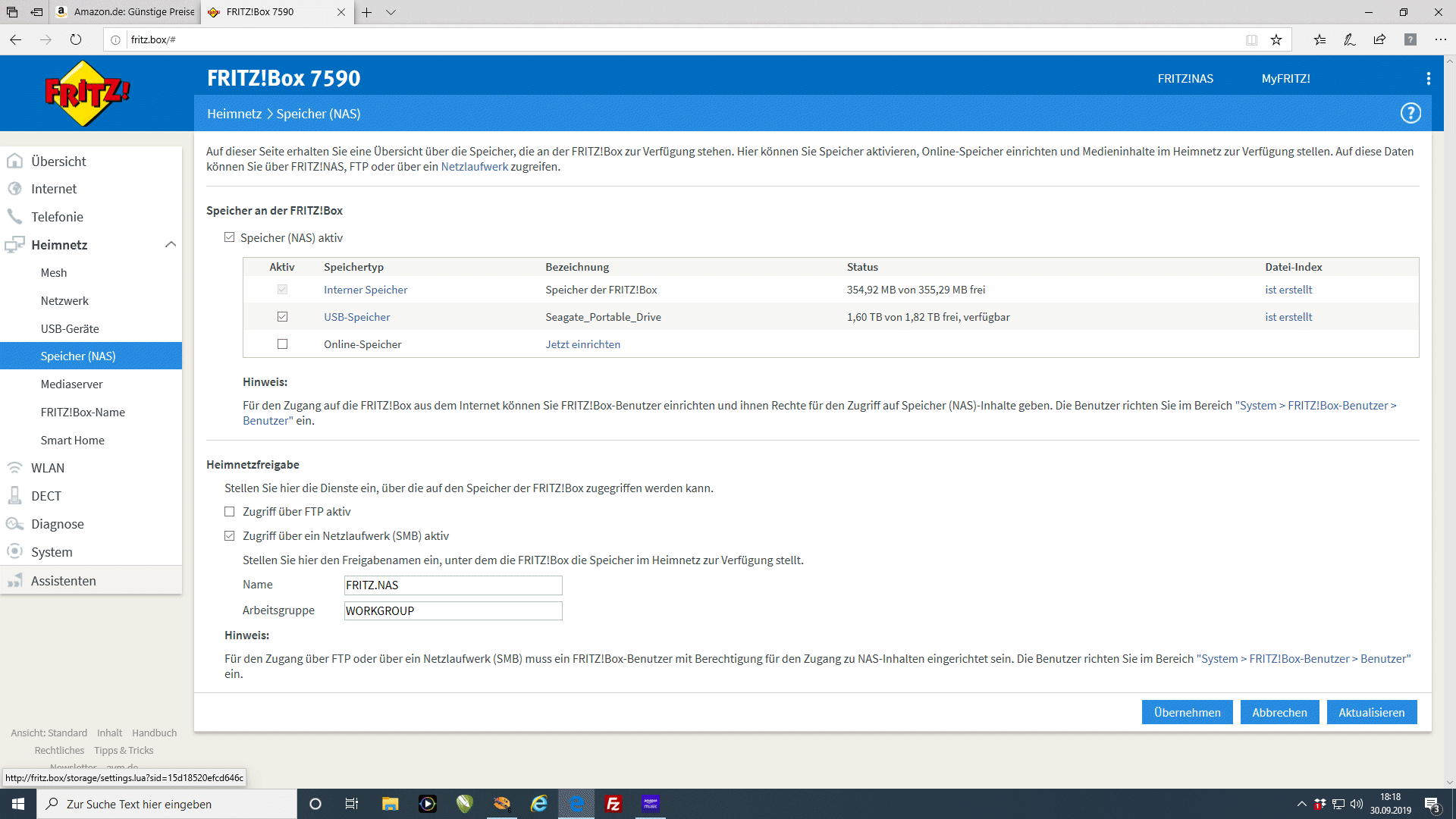The height and width of the screenshot is (819, 1456).
Task: Open the Jetzt einrichten link
Action: click(x=582, y=344)
